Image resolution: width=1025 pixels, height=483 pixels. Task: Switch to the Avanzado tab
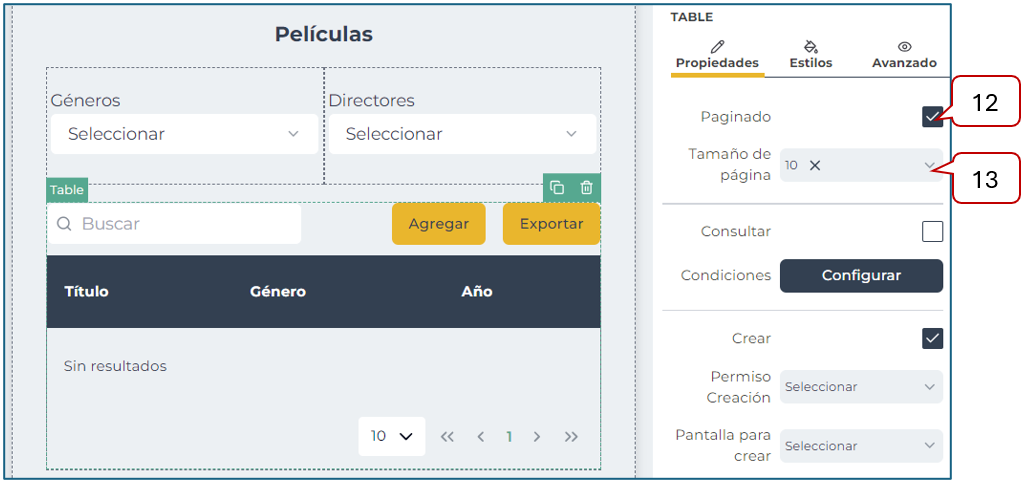click(904, 55)
